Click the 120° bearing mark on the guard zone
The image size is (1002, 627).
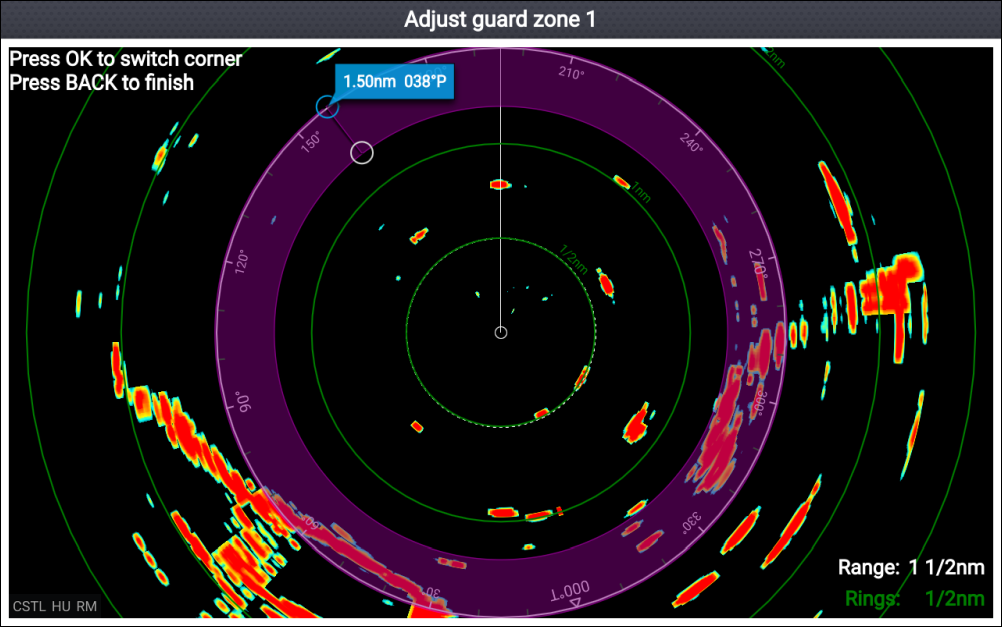click(242, 263)
